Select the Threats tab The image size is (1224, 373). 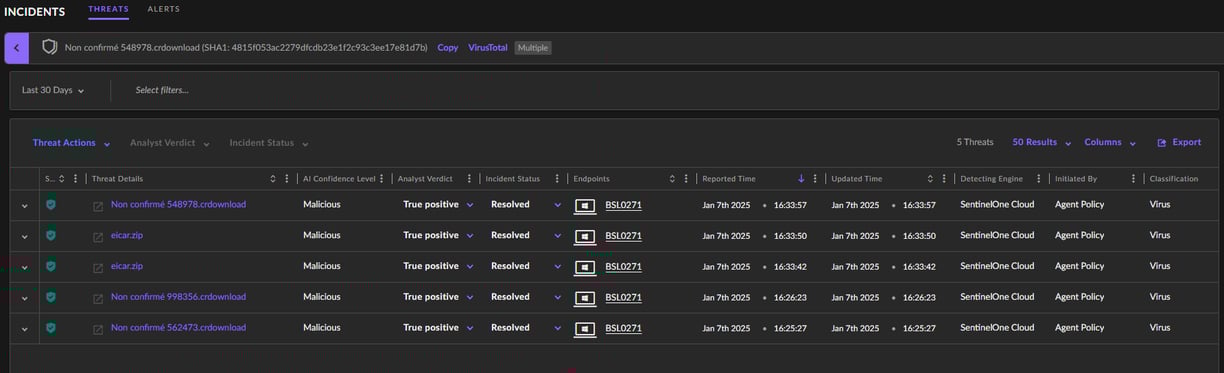coord(108,9)
